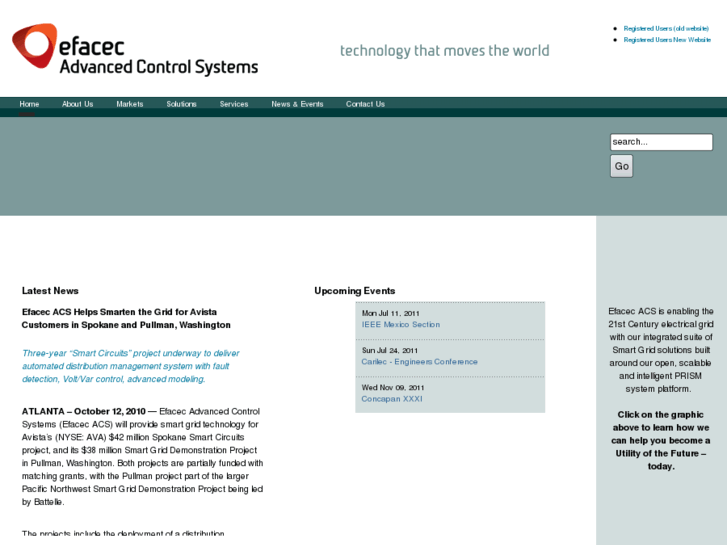
Task: Open Carilec - Engineers Conference event
Action: pos(419,361)
